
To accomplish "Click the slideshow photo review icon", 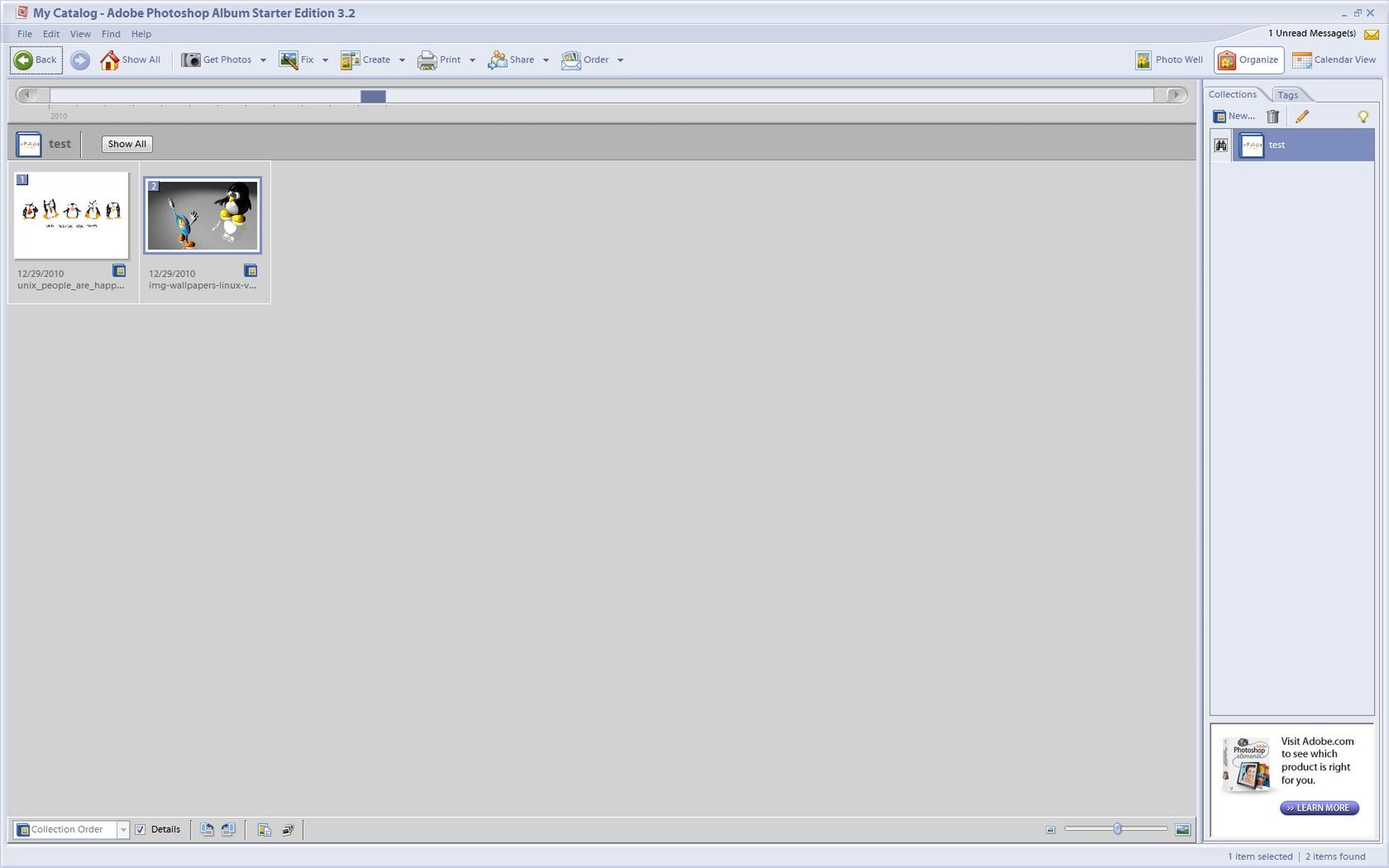I will point(288,829).
